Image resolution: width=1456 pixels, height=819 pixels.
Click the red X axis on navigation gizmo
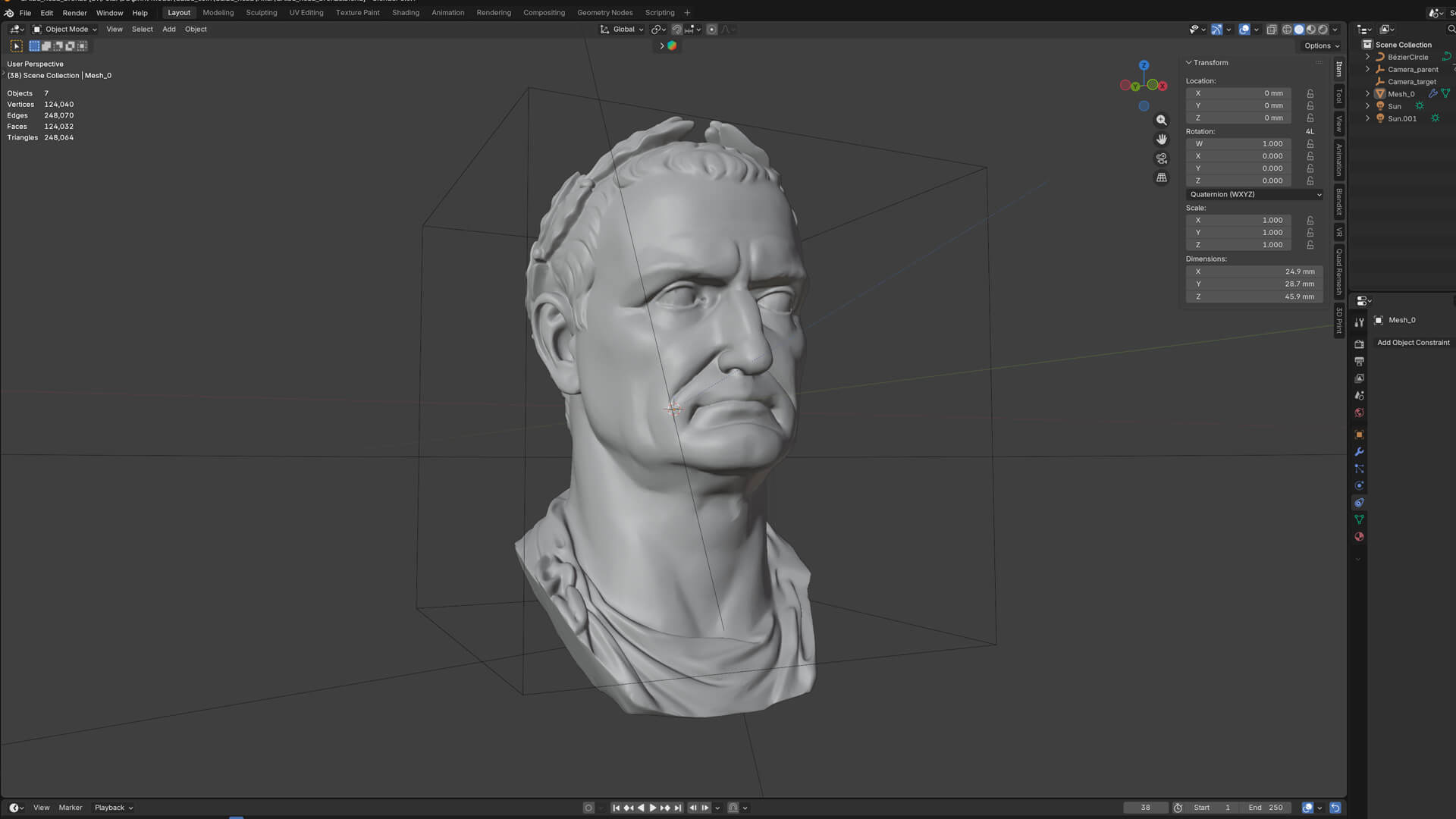point(1162,86)
